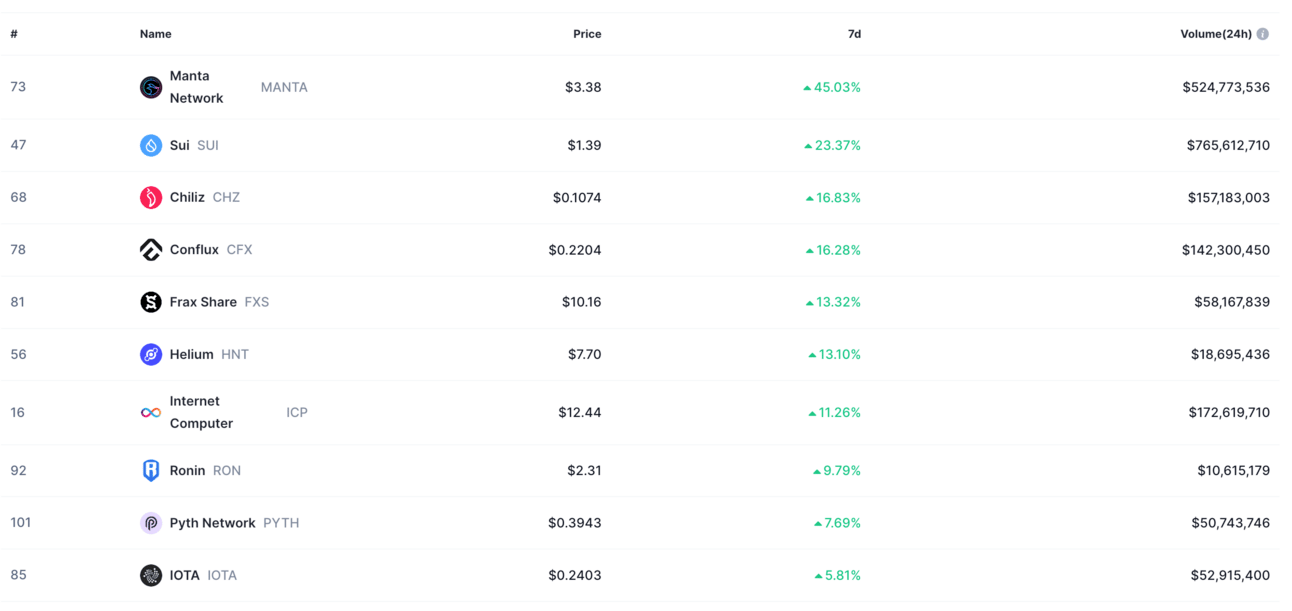Click the Ronin shield logo icon
Screen dimensions: 1292x611
tap(151, 470)
